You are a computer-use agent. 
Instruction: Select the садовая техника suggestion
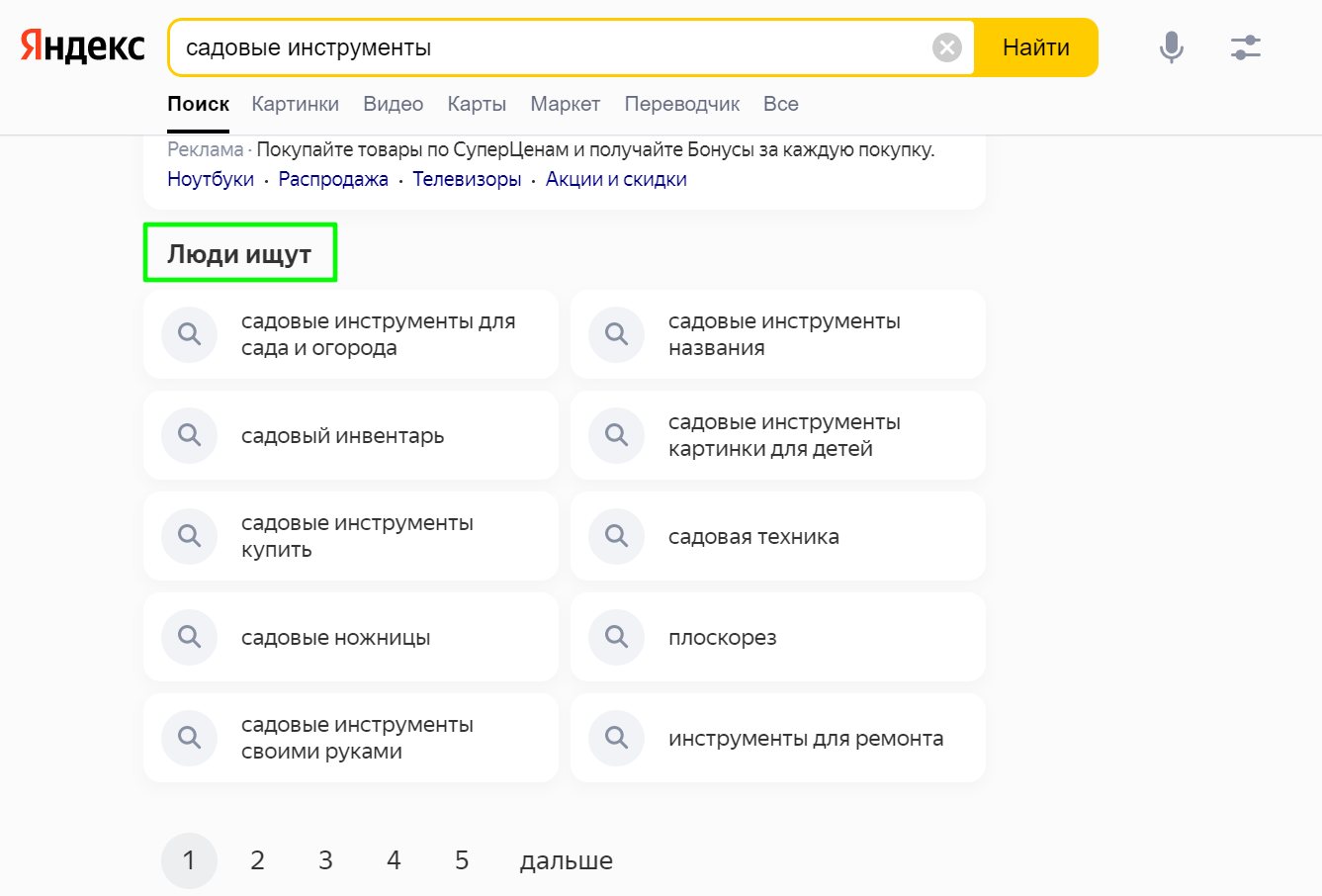[x=778, y=536]
